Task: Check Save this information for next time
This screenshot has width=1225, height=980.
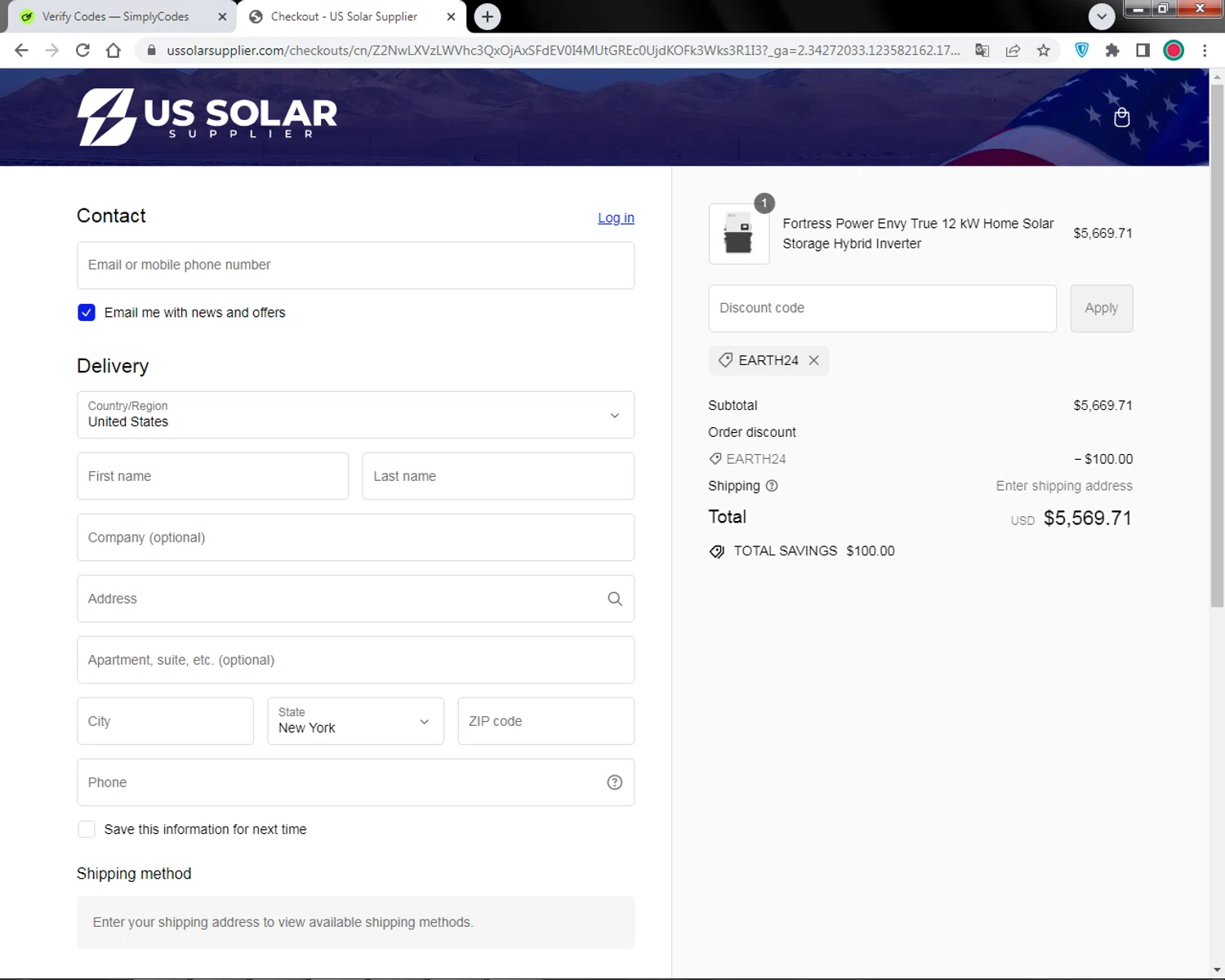Action: (x=87, y=830)
